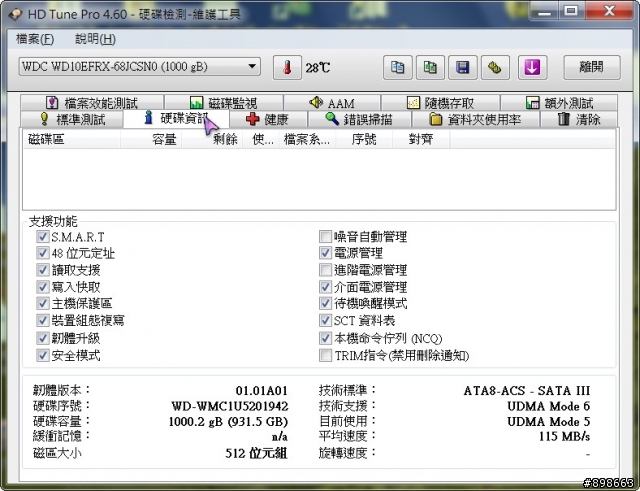This screenshot has height=491, width=640.
Task: Click the 115 MB/s average speed value
Action: 564,436
